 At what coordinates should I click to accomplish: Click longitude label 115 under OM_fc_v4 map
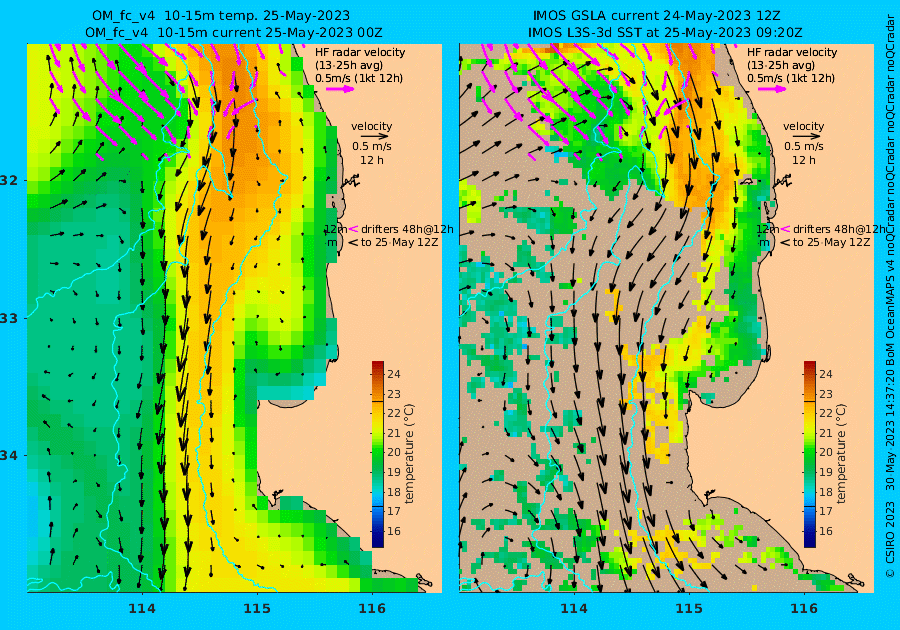point(257,609)
